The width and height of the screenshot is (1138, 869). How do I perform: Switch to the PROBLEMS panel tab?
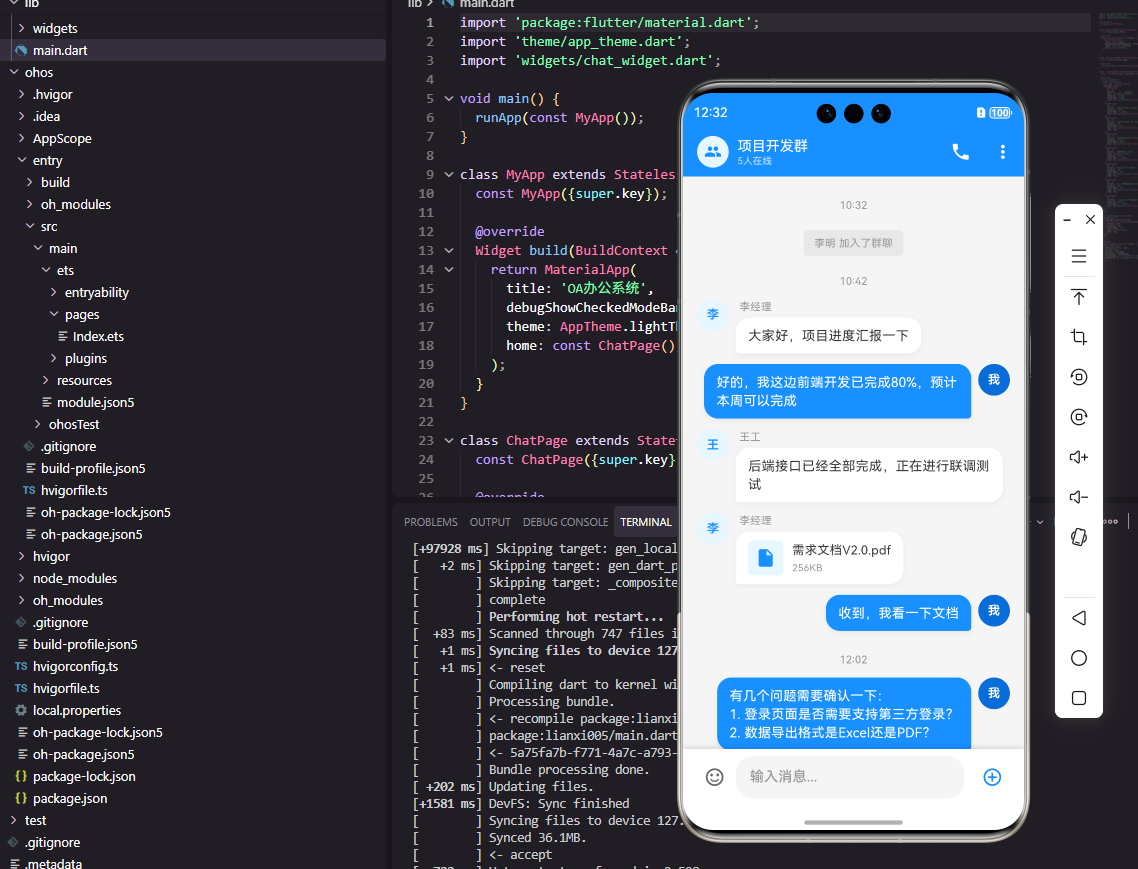pos(430,522)
